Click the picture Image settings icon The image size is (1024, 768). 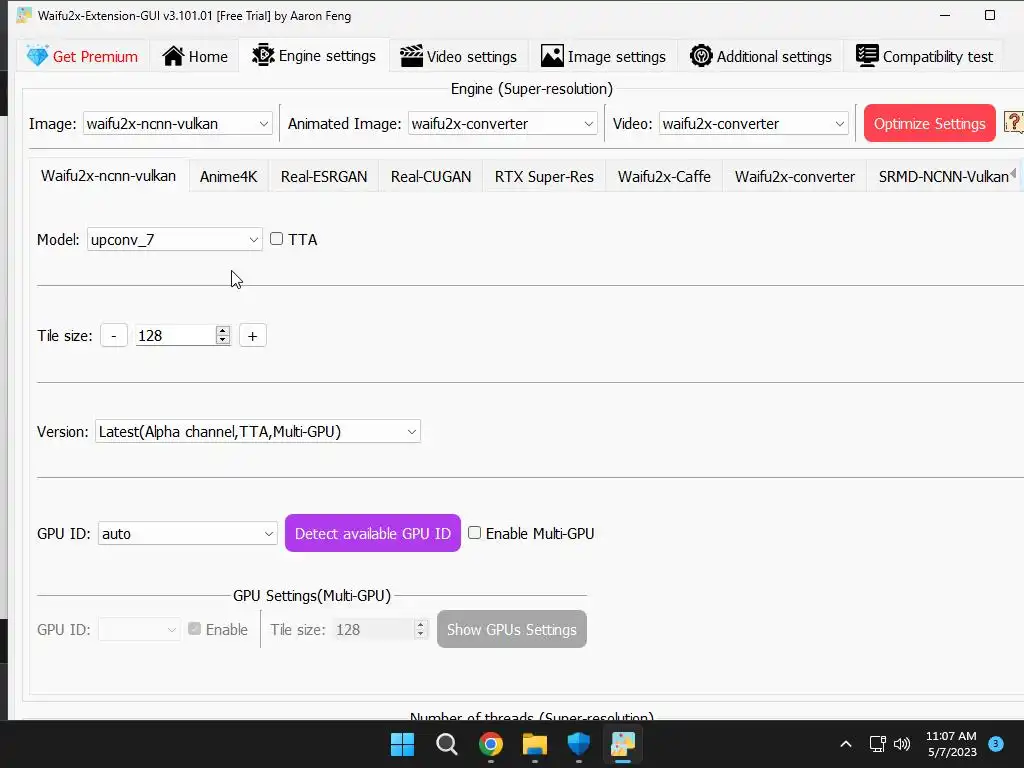(552, 56)
